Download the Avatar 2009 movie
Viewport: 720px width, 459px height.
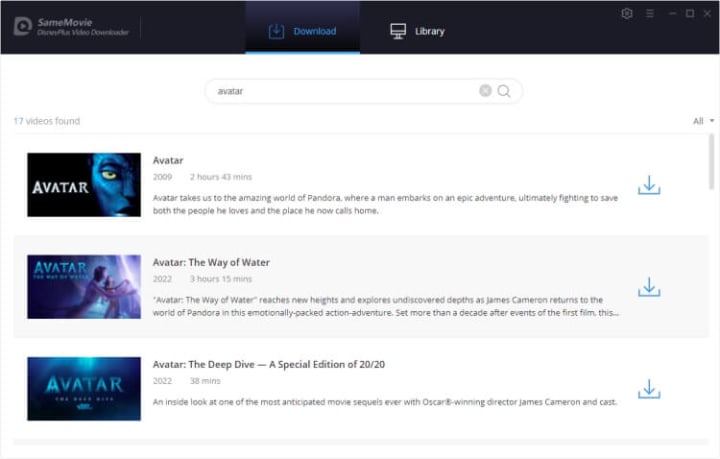point(649,185)
